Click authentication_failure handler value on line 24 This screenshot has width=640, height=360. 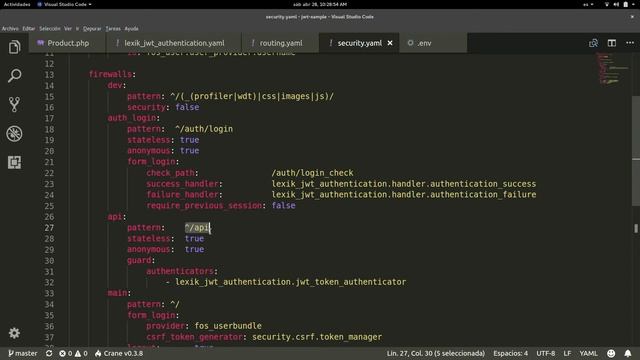[404, 194]
